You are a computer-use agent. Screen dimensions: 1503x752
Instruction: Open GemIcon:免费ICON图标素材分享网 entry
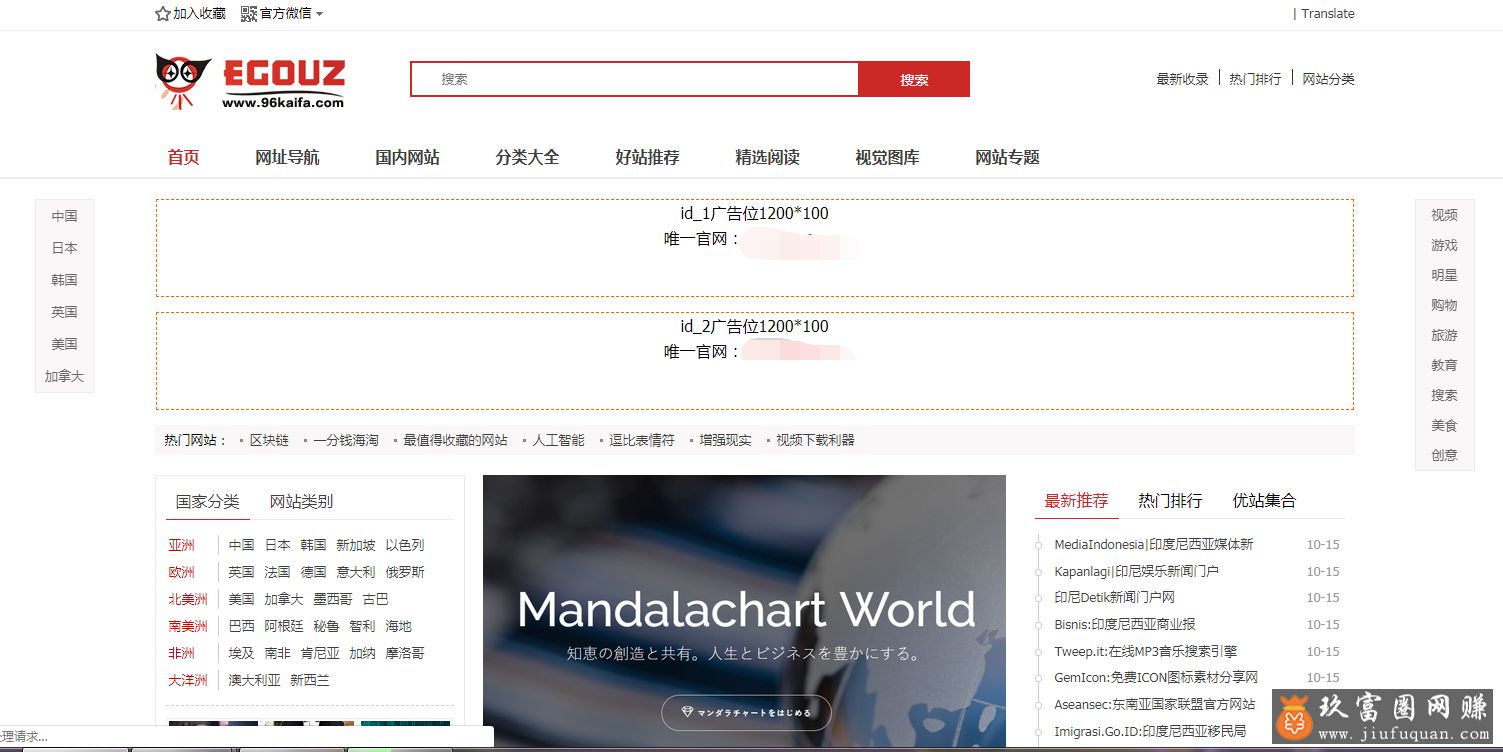1156,677
